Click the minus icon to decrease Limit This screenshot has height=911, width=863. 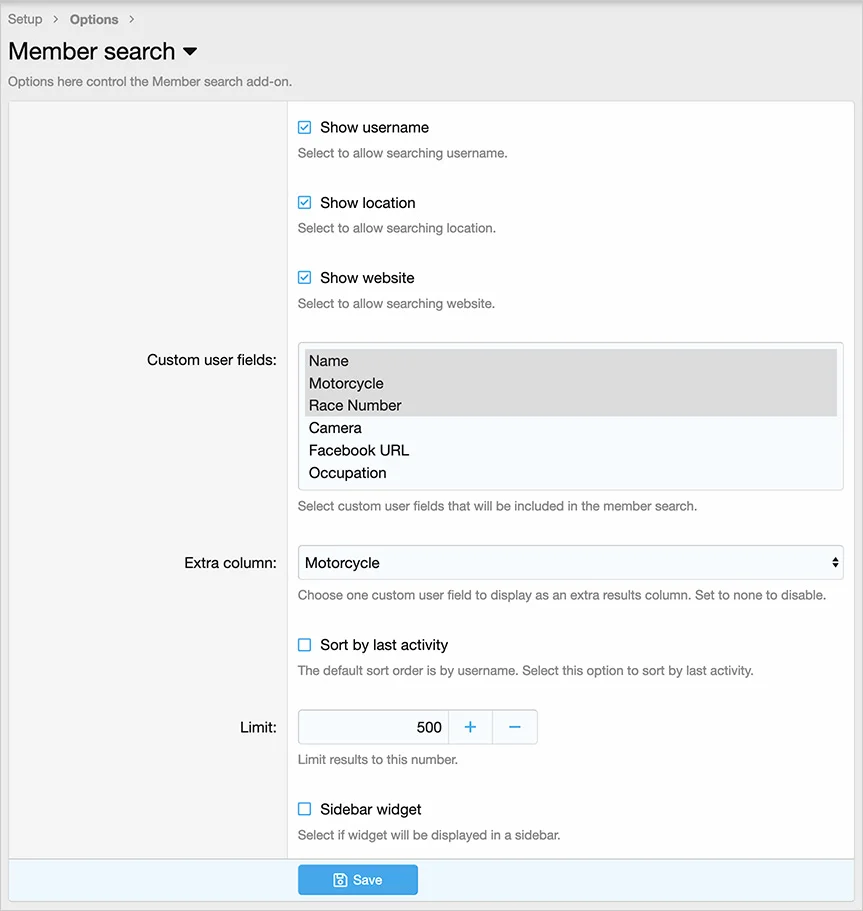515,727
